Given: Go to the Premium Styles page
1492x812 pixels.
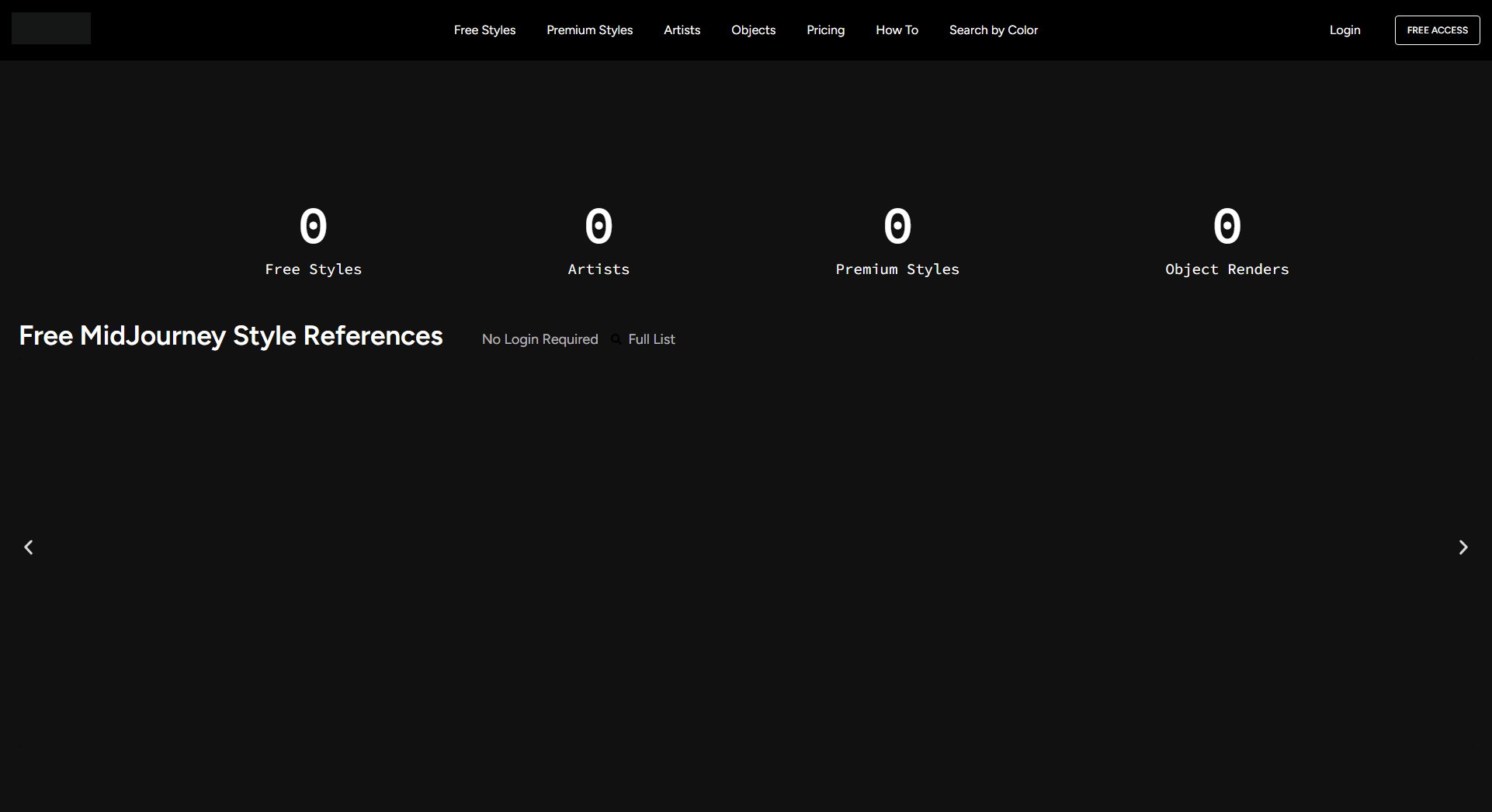Looking at the screenshot, I should (589, 30).
